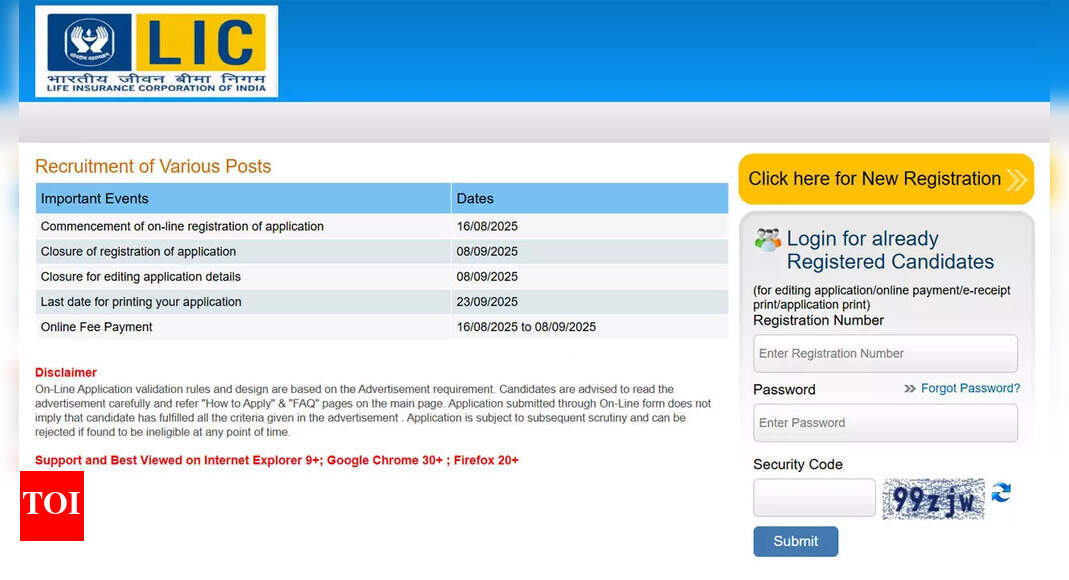Click the Security Code label
Screen dimensions: 1069x580
pyautogui.click(x=798, y=464)
